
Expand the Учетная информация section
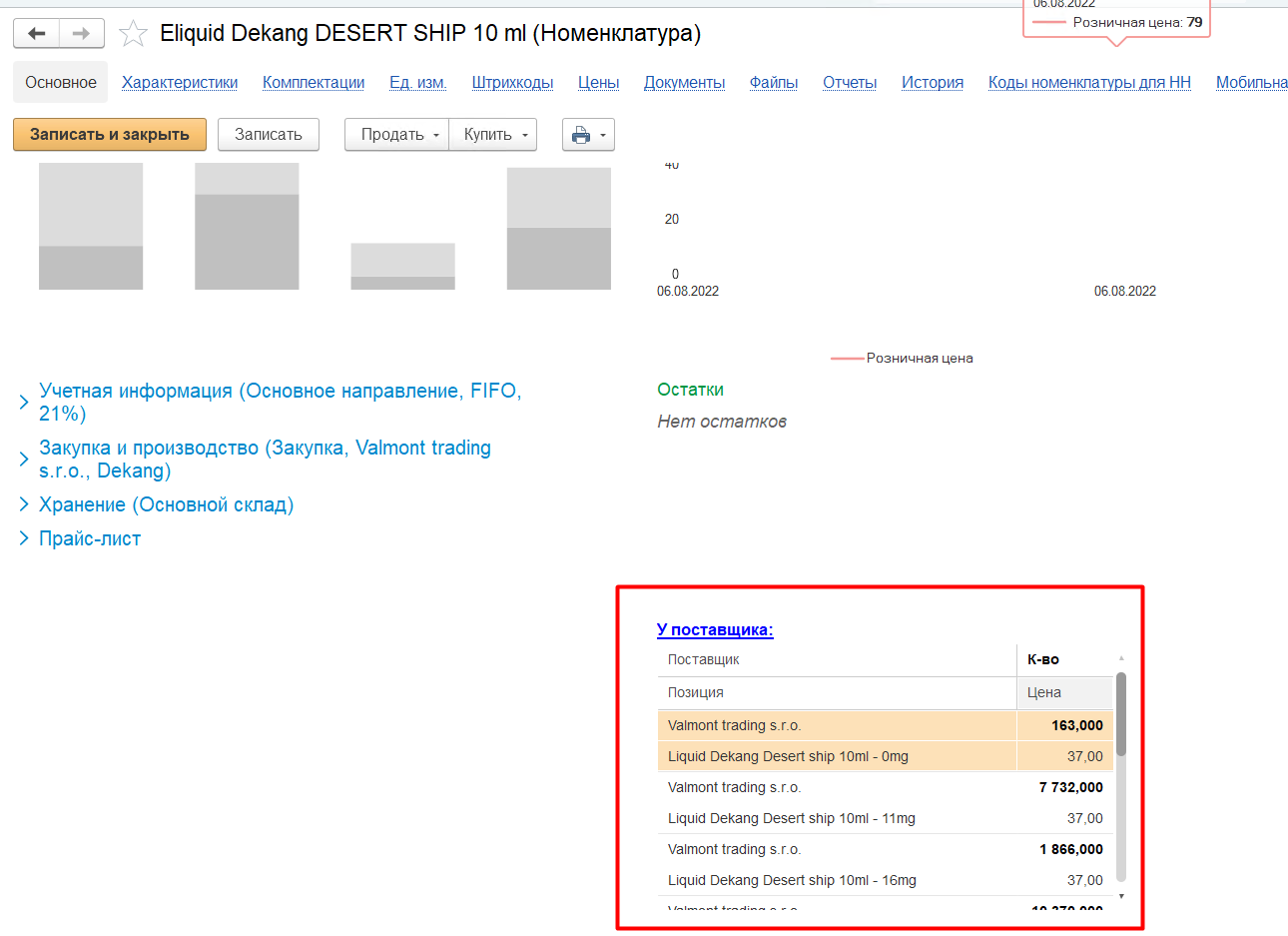[x=280, y=402]
